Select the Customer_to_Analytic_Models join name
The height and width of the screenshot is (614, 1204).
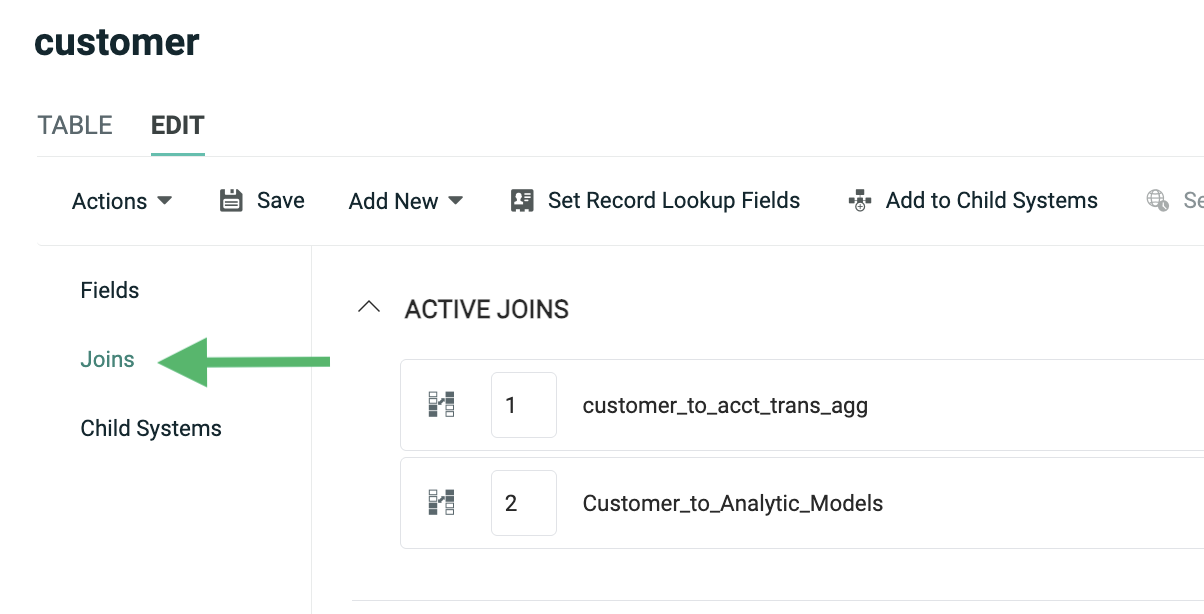pos(732,502)
